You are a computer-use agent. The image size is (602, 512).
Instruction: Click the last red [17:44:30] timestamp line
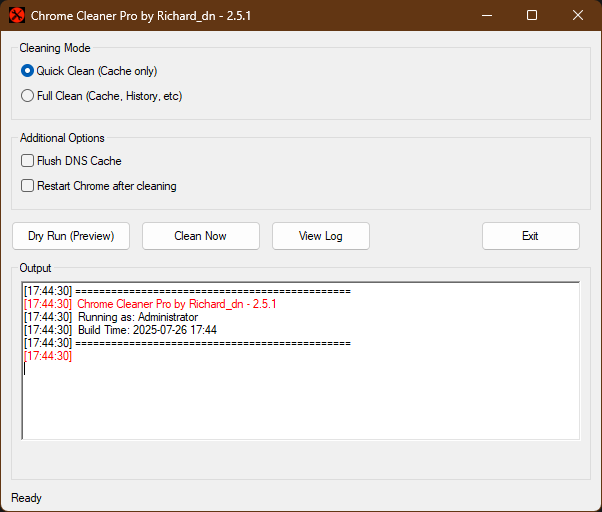click(x=48, y=356)
